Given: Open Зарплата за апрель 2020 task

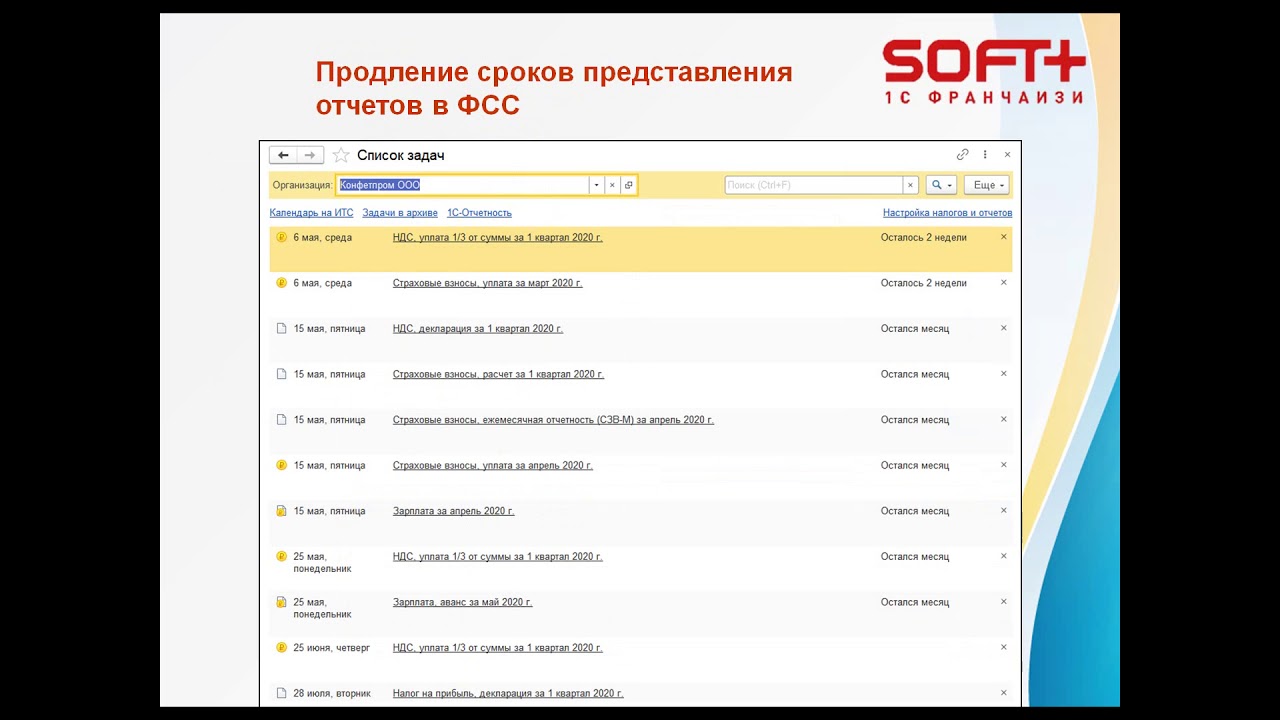Looking at the screenshot, I should click(453, 511).
